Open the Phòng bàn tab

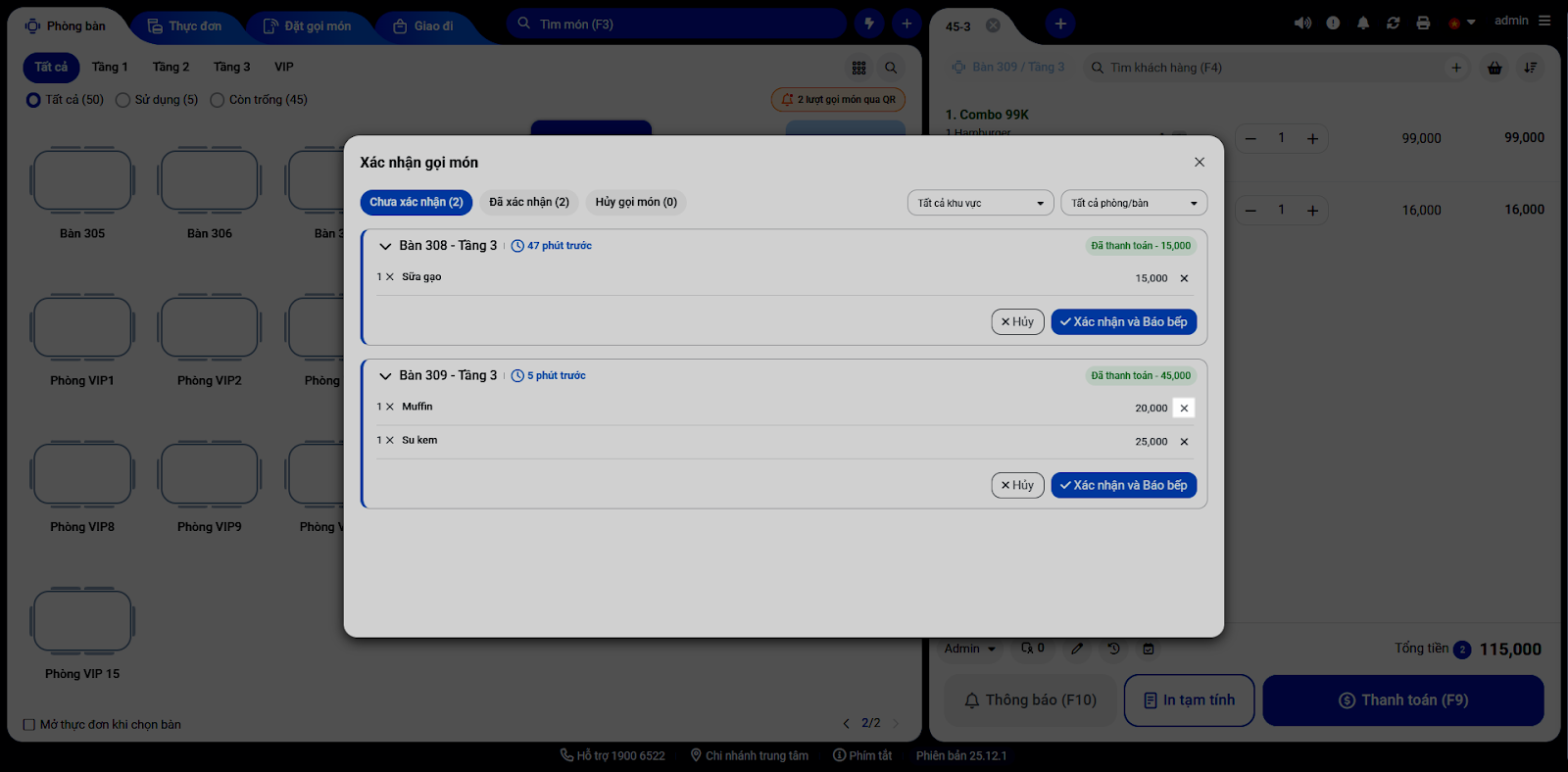pyautogui.click(x=66, y=26)
